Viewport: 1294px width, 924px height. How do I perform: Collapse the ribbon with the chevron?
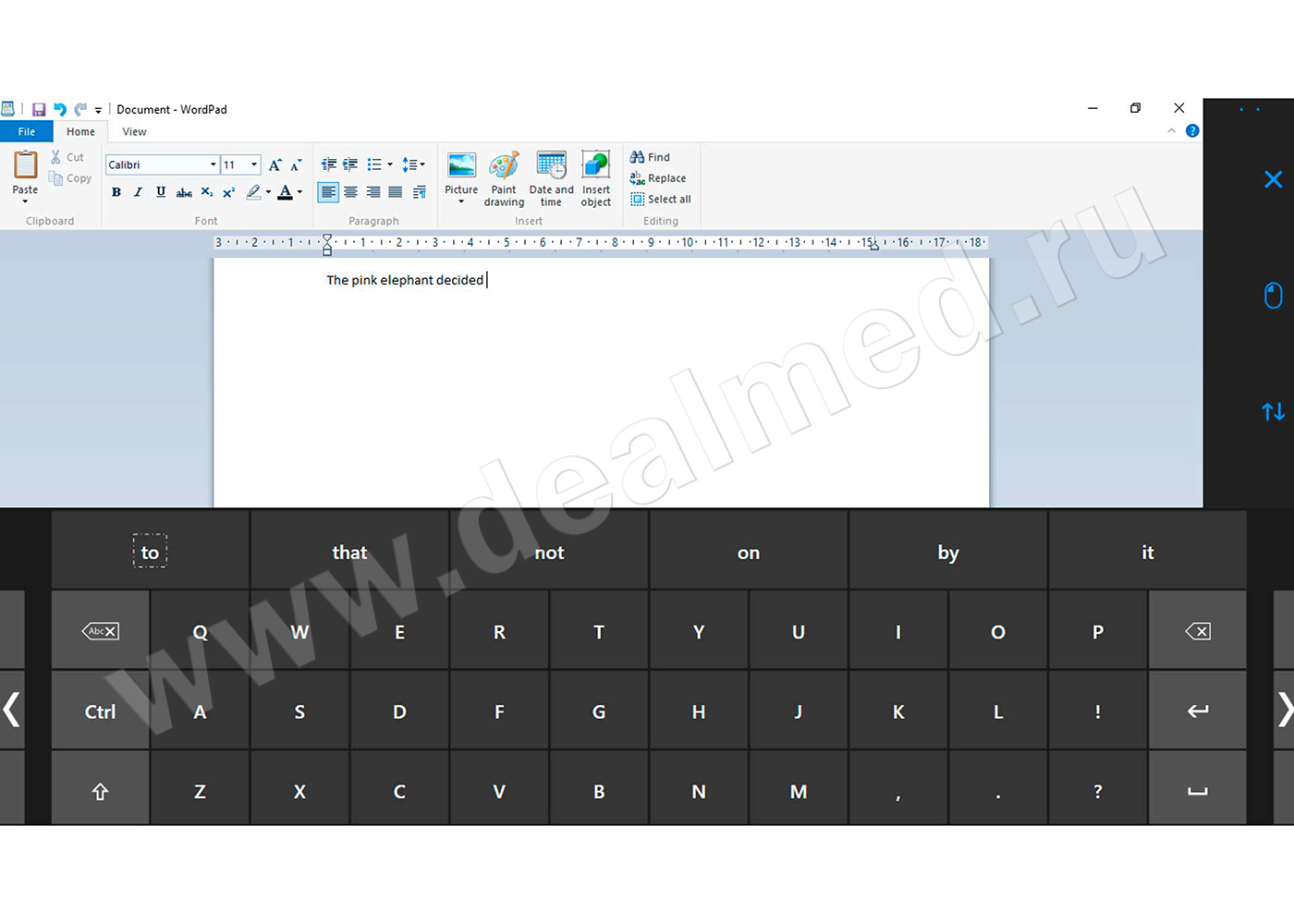1172,131
